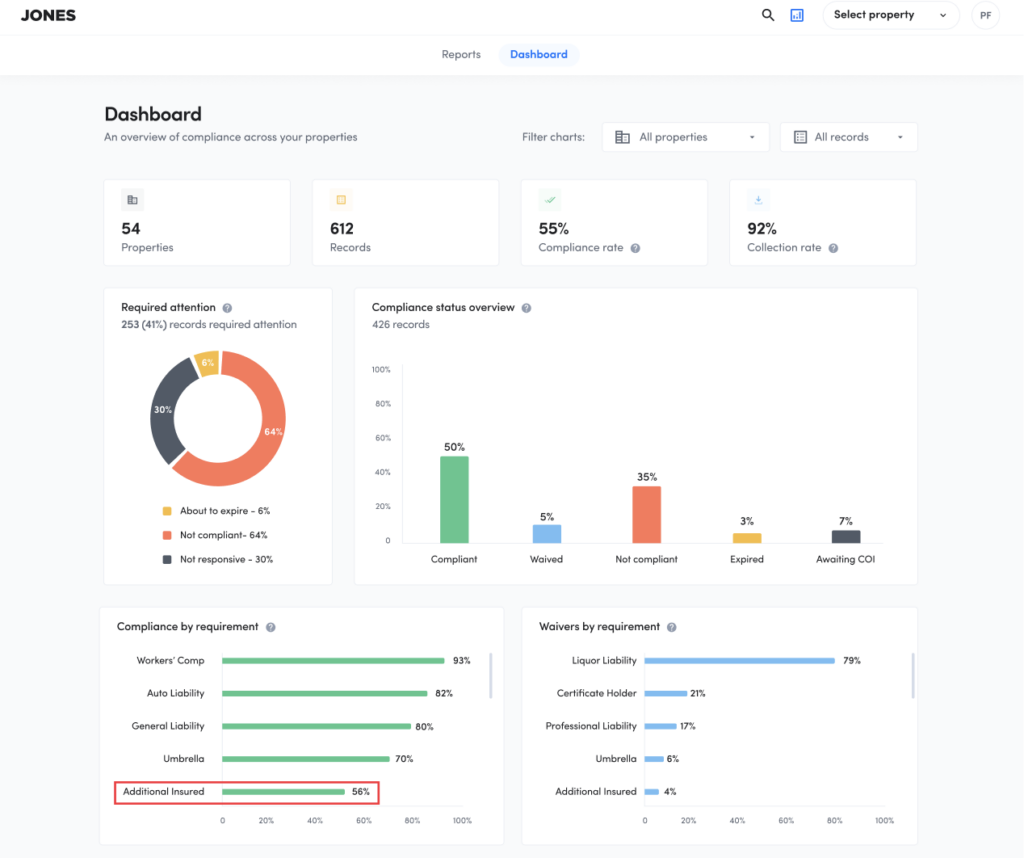This screenshot has height=858, width=1024.
Task: Click the dark Awaiting COI bar
Action: click(846, 537)
